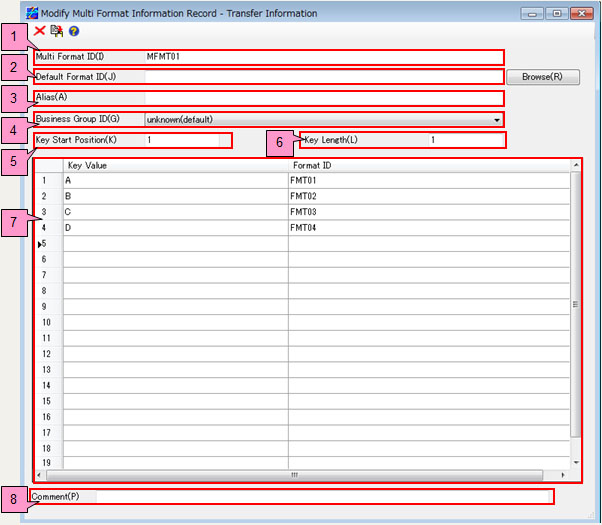Click the Comment(P) text field
The height and width of the screenshot is (525, 602).
pyautogui.click(x=323, y=496)
